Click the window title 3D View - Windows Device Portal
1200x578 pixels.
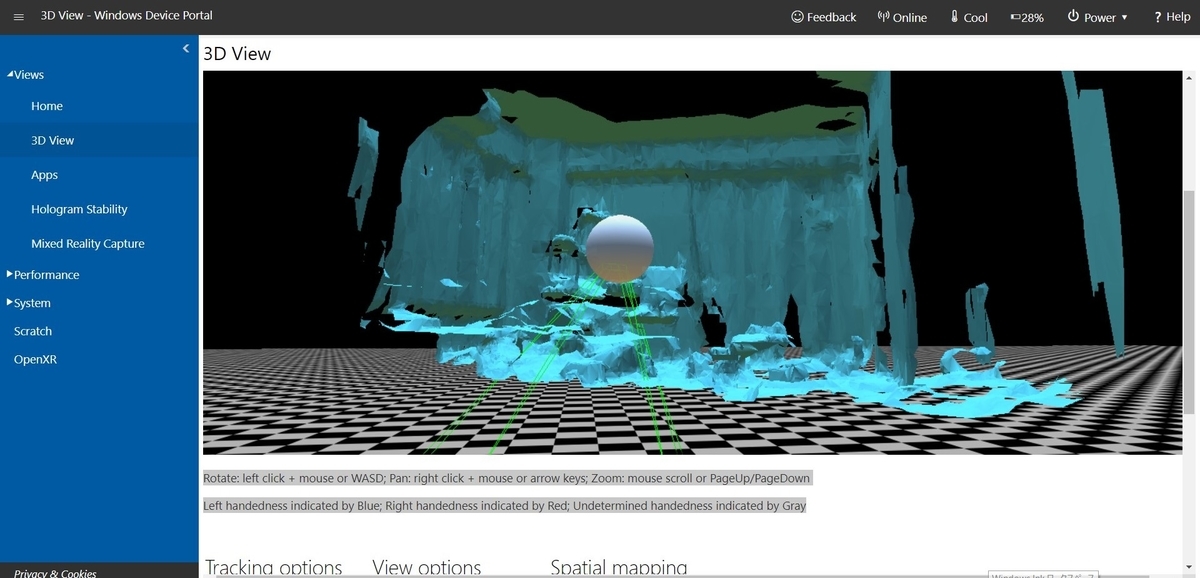click(x=127, y=15)
